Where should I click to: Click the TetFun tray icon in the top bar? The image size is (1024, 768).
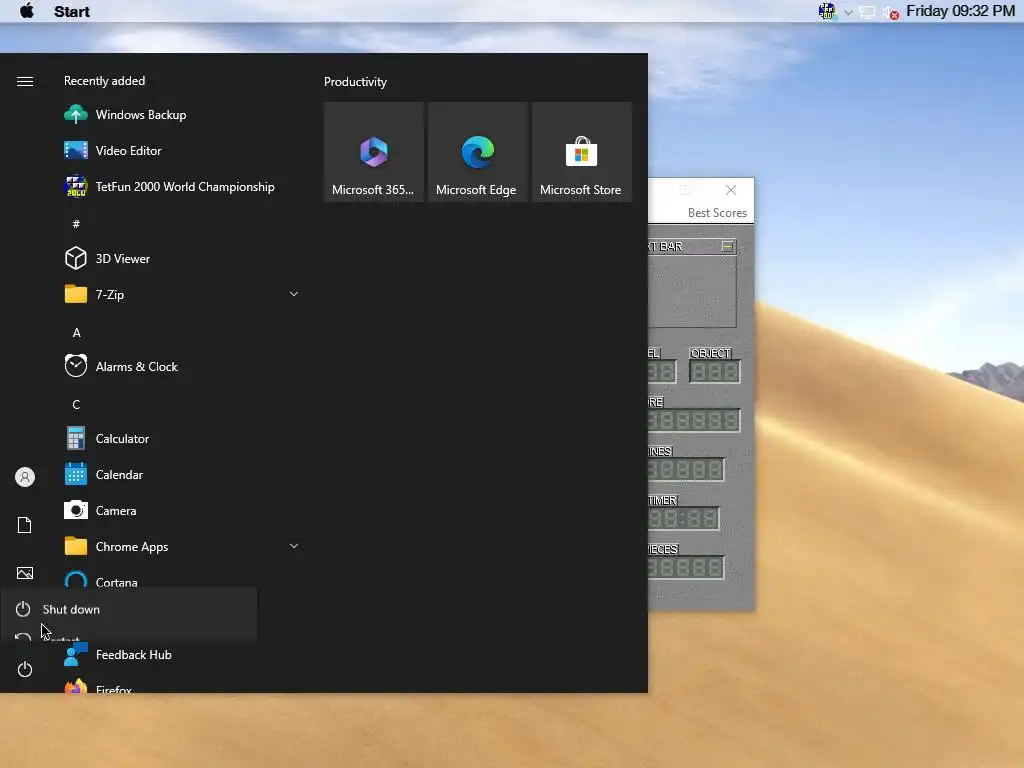pyautogui.click(x=827, y=11)
